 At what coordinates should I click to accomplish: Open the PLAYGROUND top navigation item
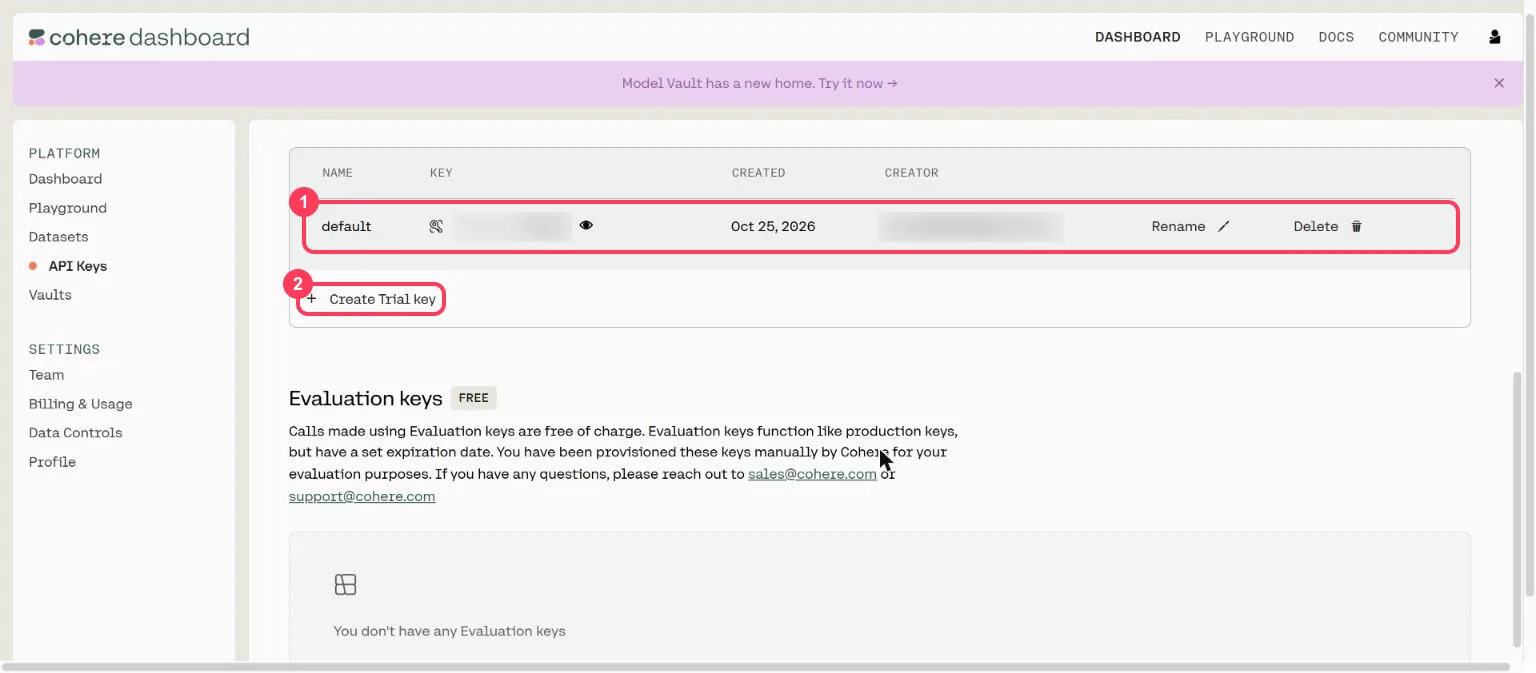tap(1249, 37)
